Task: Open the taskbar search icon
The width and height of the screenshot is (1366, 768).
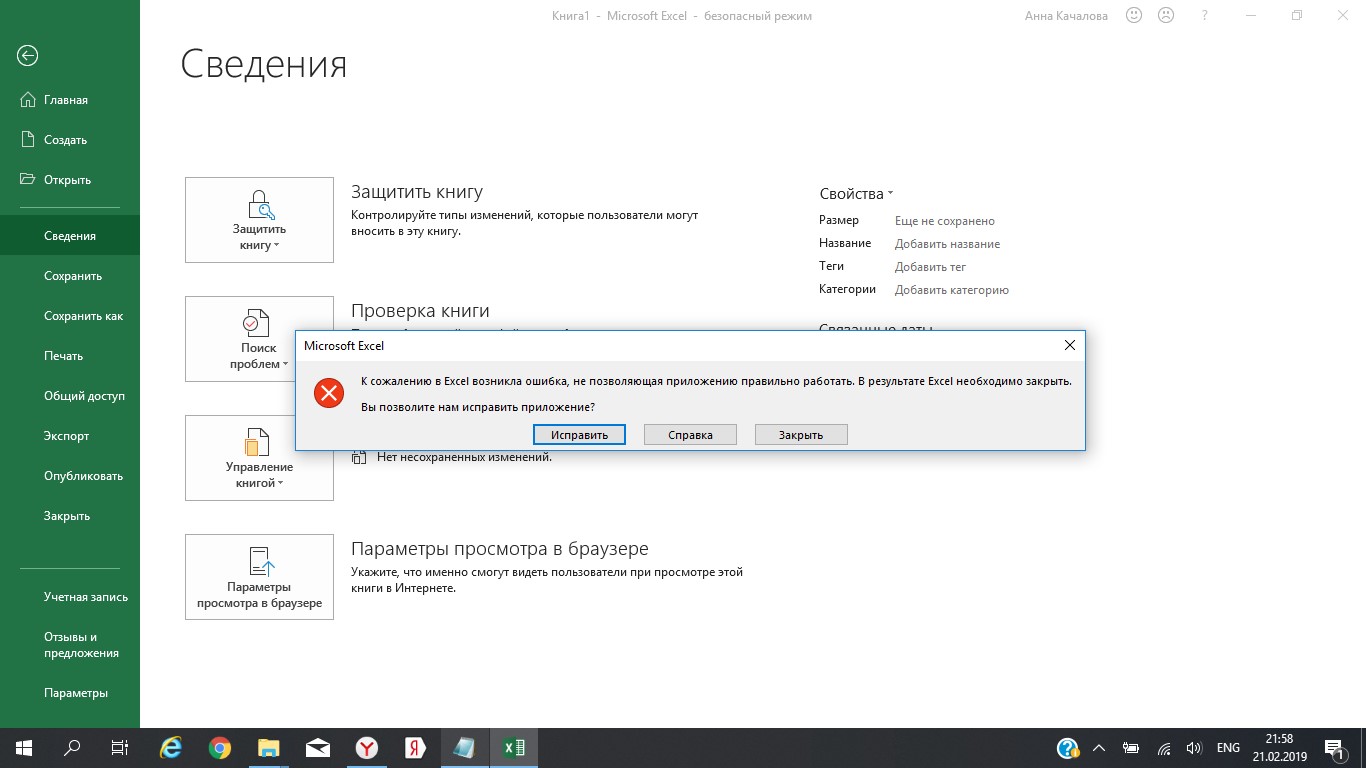Action: pyautogui.click(x=72, y=748)
